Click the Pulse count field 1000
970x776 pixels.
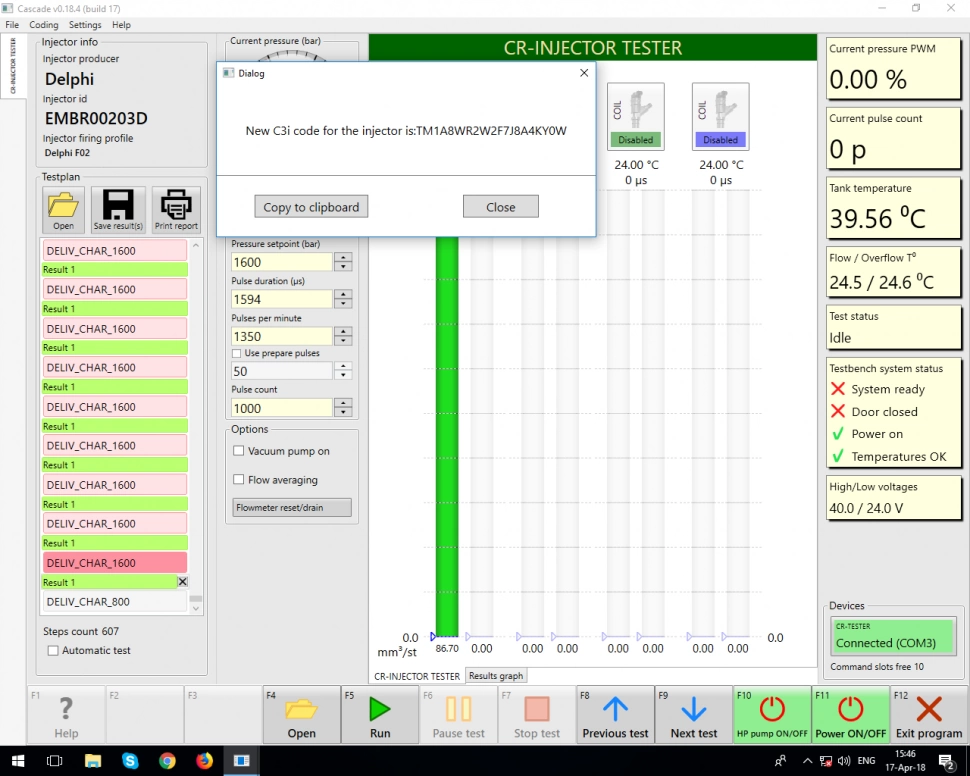pos(281,408)
